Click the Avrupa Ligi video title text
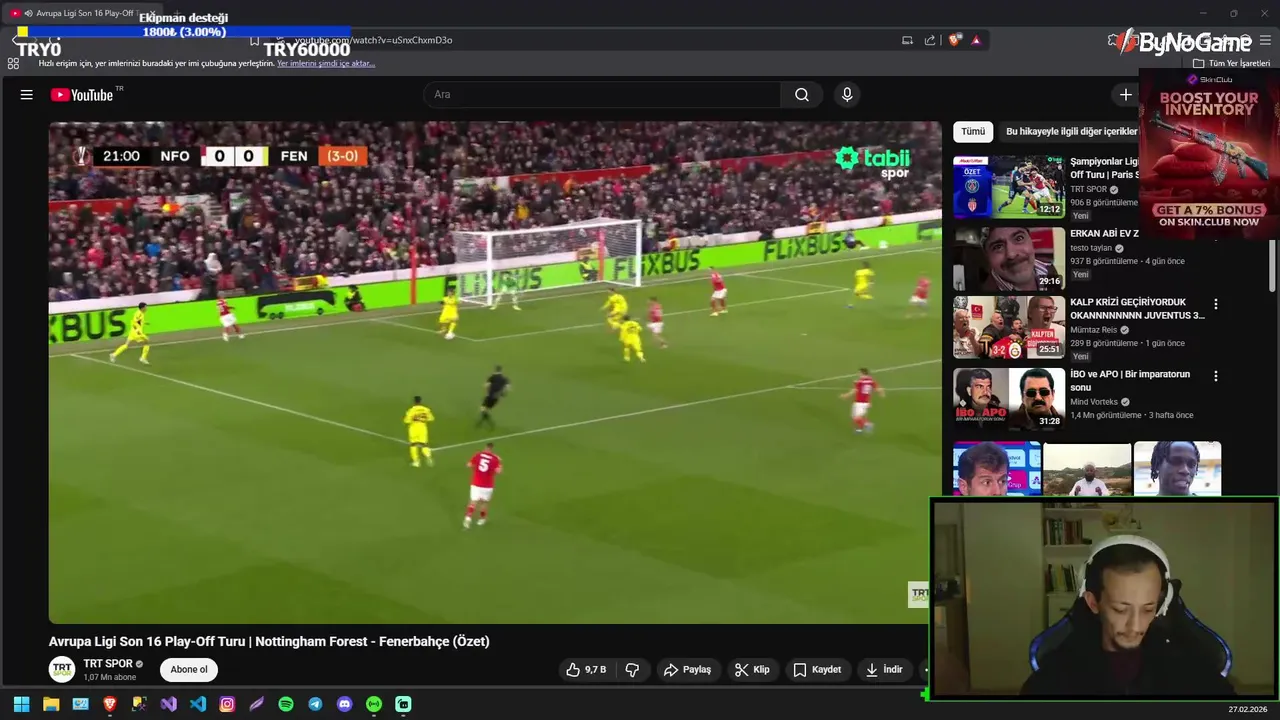 (269, 642)
